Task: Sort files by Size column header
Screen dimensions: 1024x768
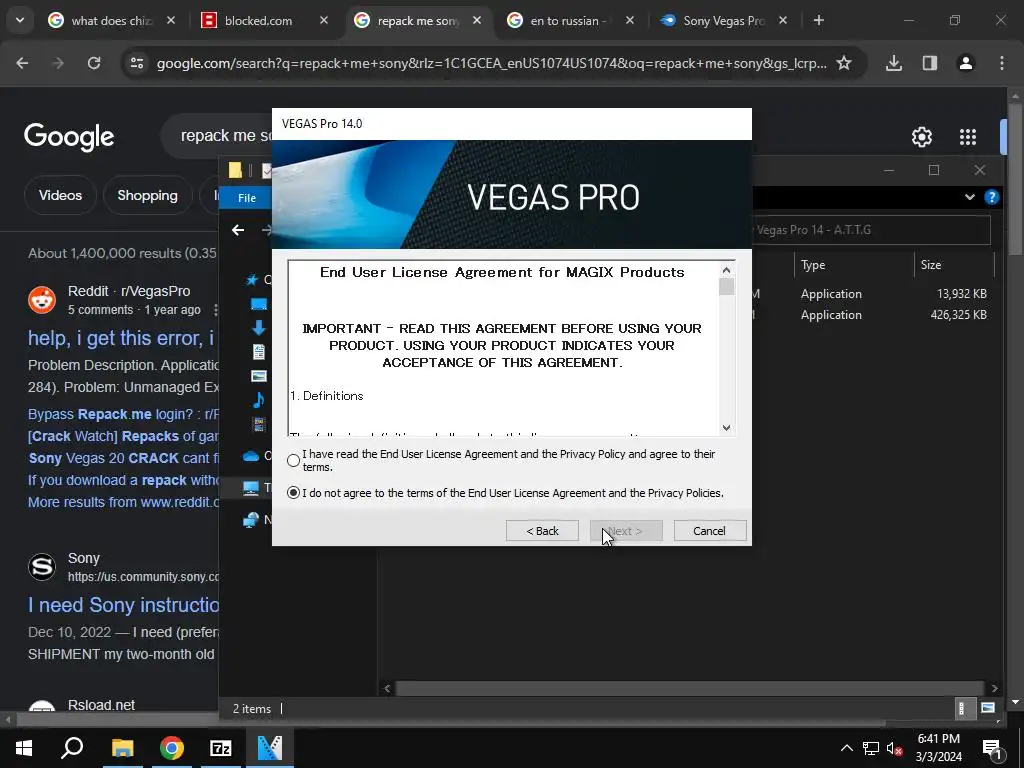Action: click(931, 264)
